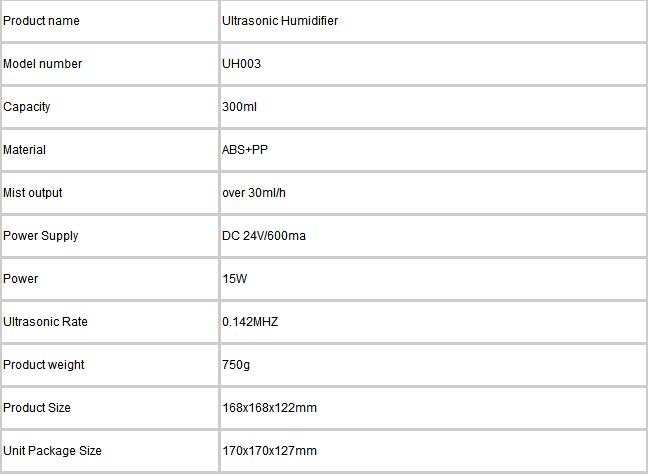Image resolution: width=648 pixels, height=475 pixels.
Task: Select the 15W power value
Action: coord(235,279)
